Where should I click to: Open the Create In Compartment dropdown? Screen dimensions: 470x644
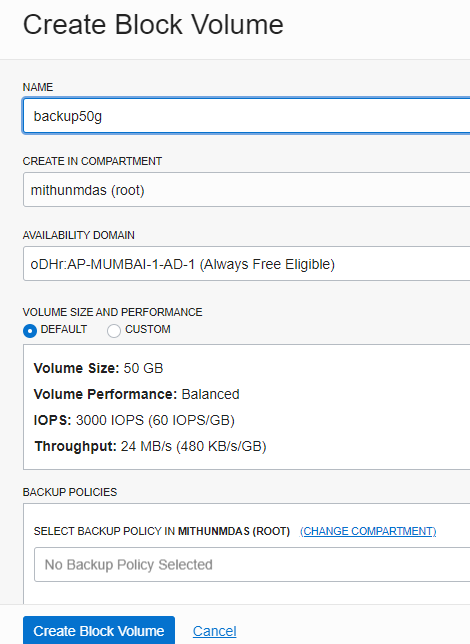pos(247,190)
